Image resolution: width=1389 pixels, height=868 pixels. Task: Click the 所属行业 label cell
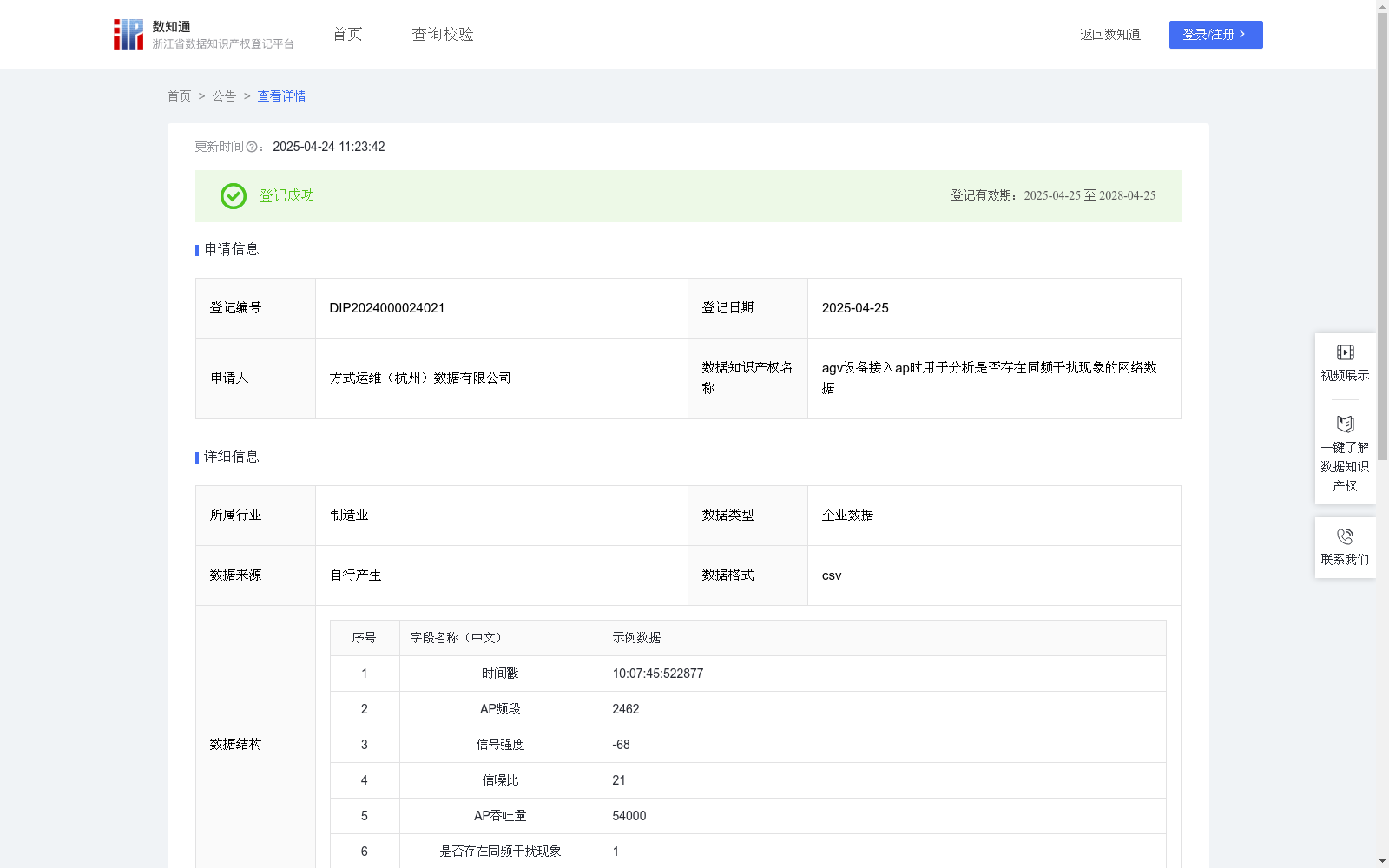[x=255, y=516]
